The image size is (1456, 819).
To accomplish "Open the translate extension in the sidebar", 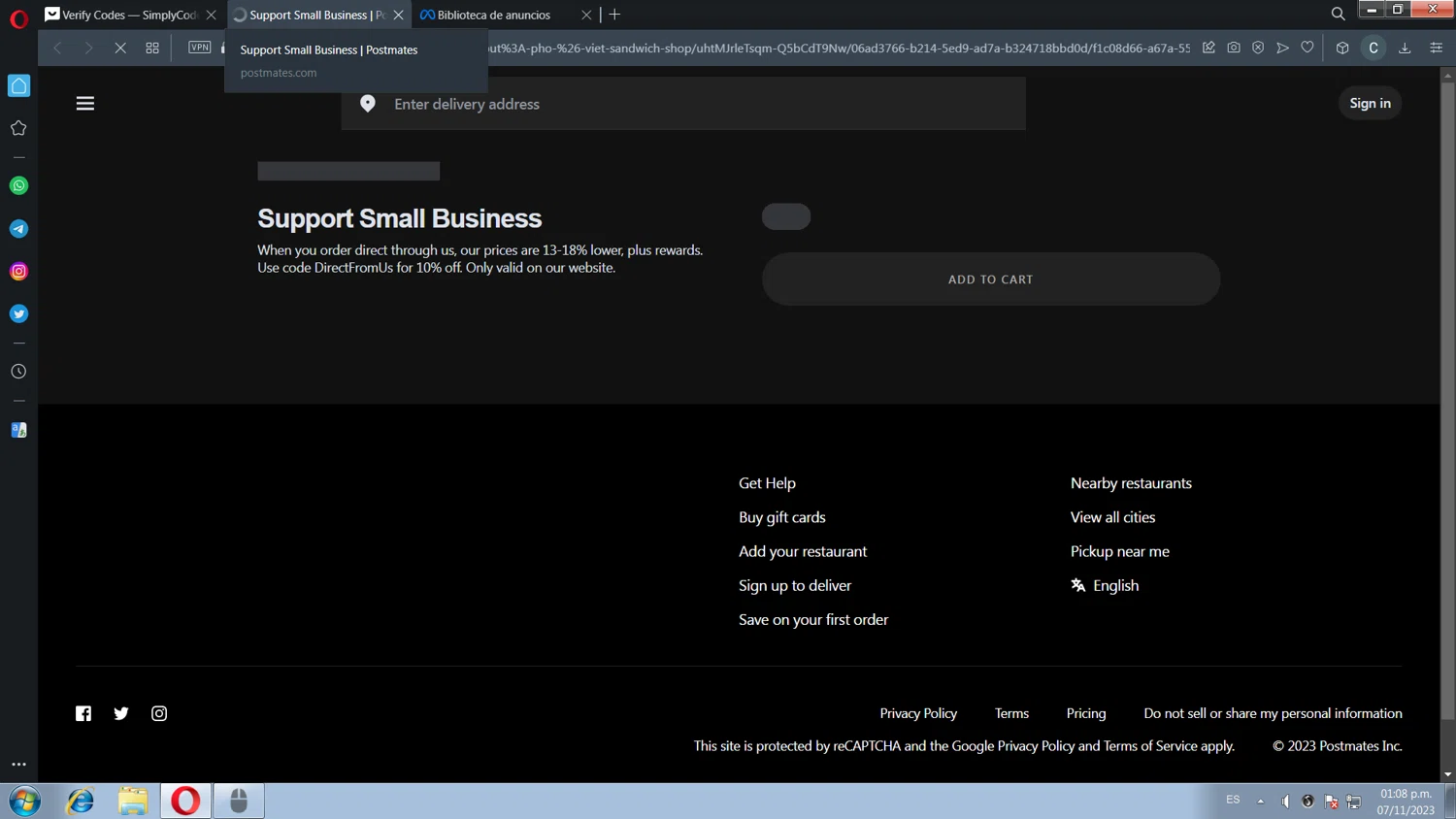I will [18, 430].
